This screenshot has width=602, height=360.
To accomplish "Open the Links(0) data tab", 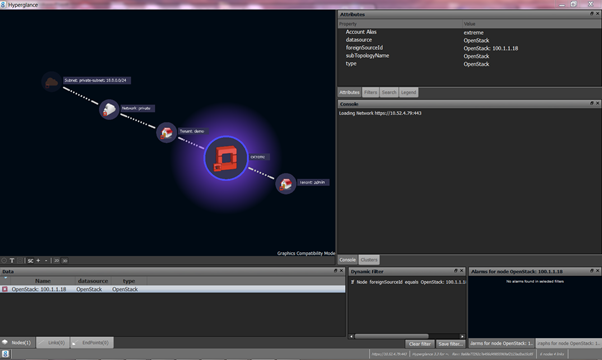I will (x=53, y=342).
